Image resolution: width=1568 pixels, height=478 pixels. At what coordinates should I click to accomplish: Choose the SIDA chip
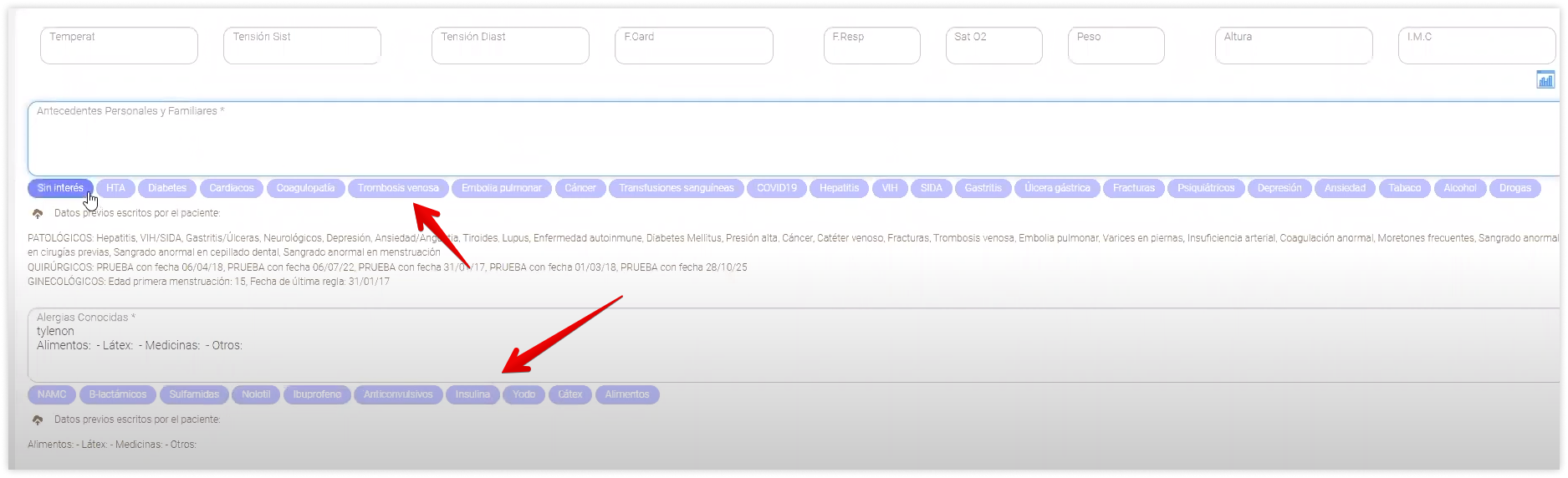932,188
